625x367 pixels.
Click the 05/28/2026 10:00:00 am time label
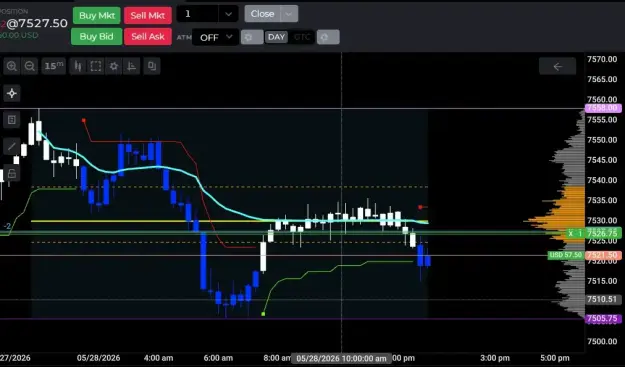(341, 358)
